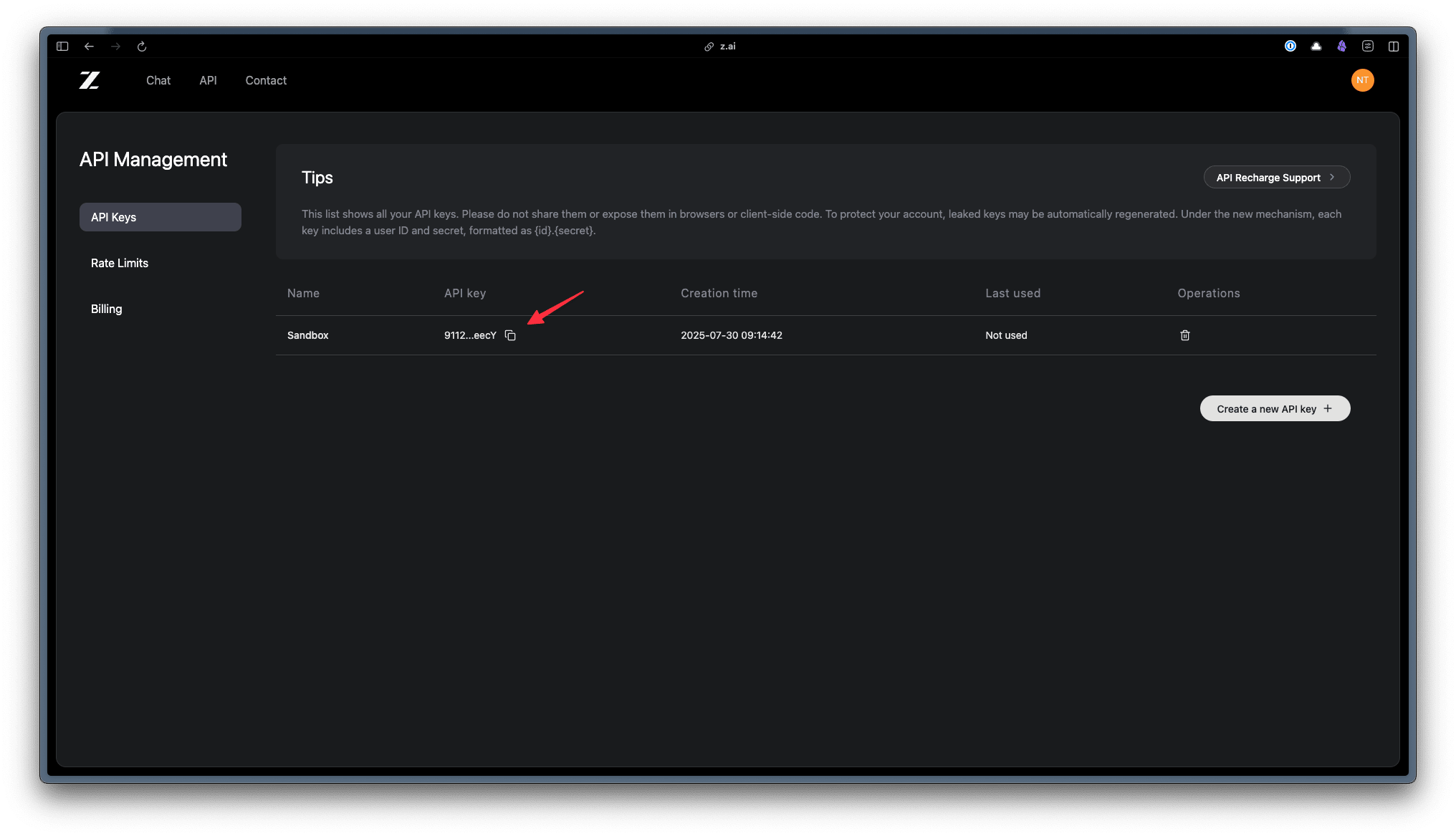
Task: Open the Chat navigation link
Action: point(158,80)
